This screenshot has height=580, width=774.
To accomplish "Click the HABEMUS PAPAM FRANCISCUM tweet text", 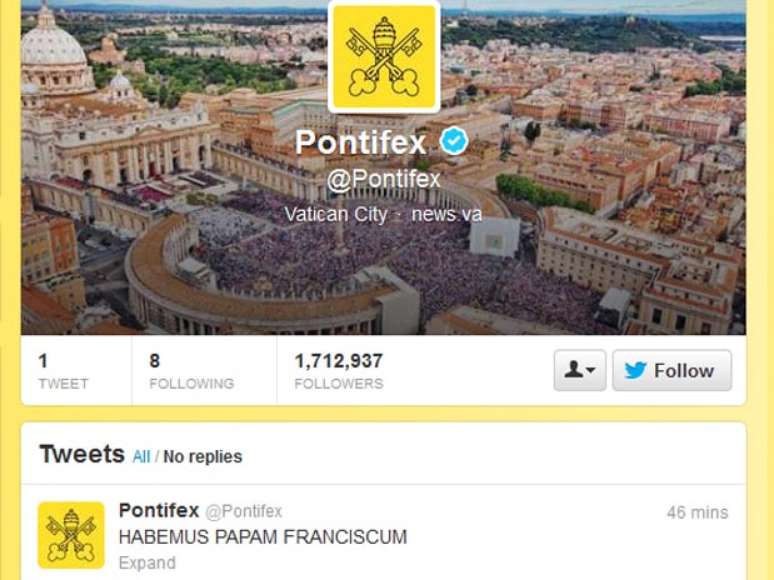I will 263,537.
